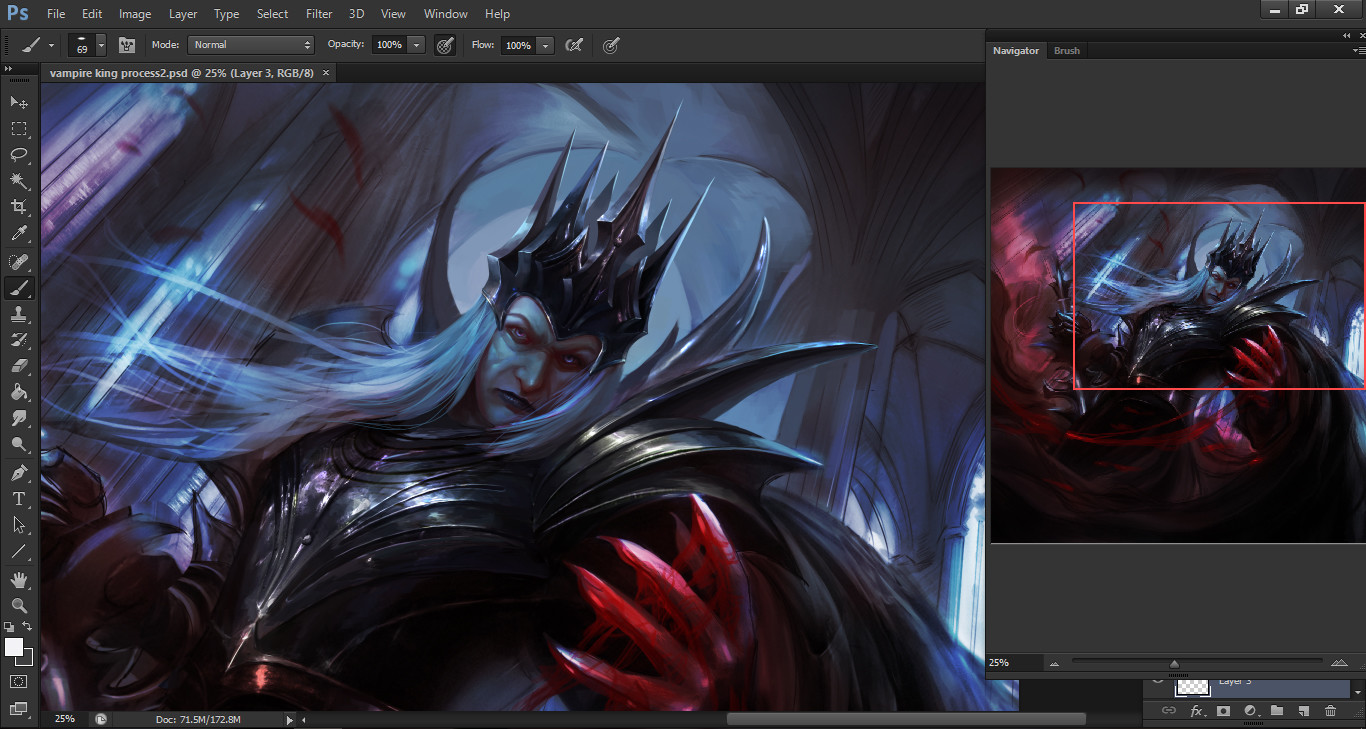Open the adjustment layer menu
Image resolution: width=1366 pixels, height=729 pixels.
coord(1250,711)
